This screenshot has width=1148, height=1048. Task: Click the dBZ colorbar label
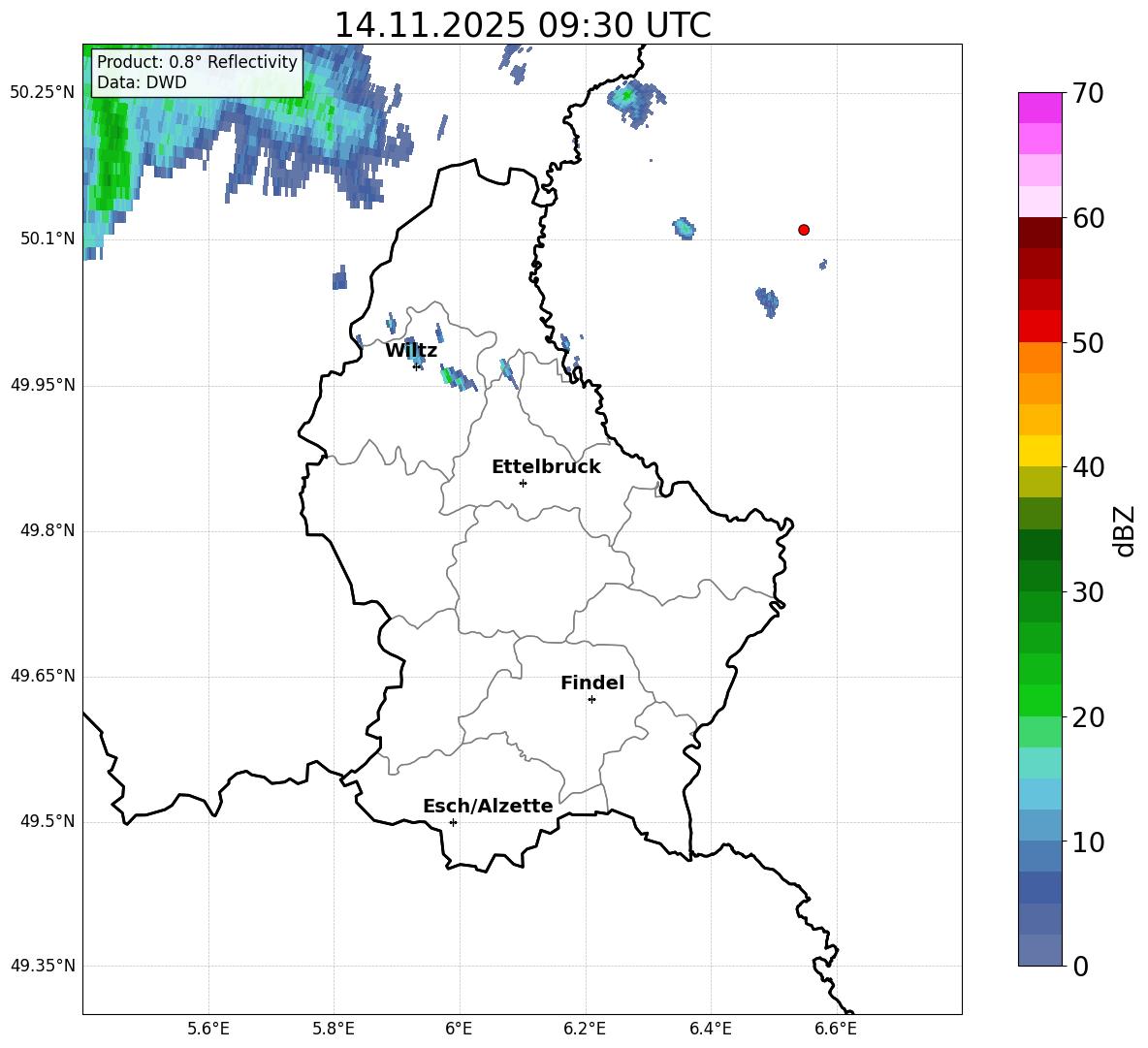tap(1123, 530)
